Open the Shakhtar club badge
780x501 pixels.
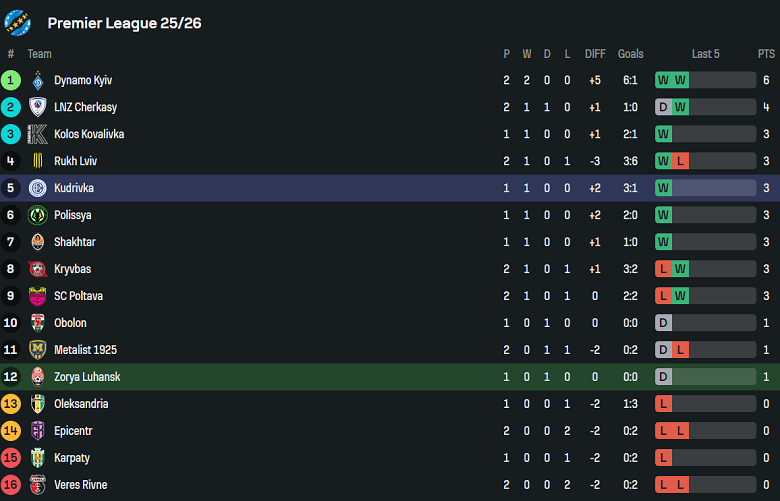(38, 242)
